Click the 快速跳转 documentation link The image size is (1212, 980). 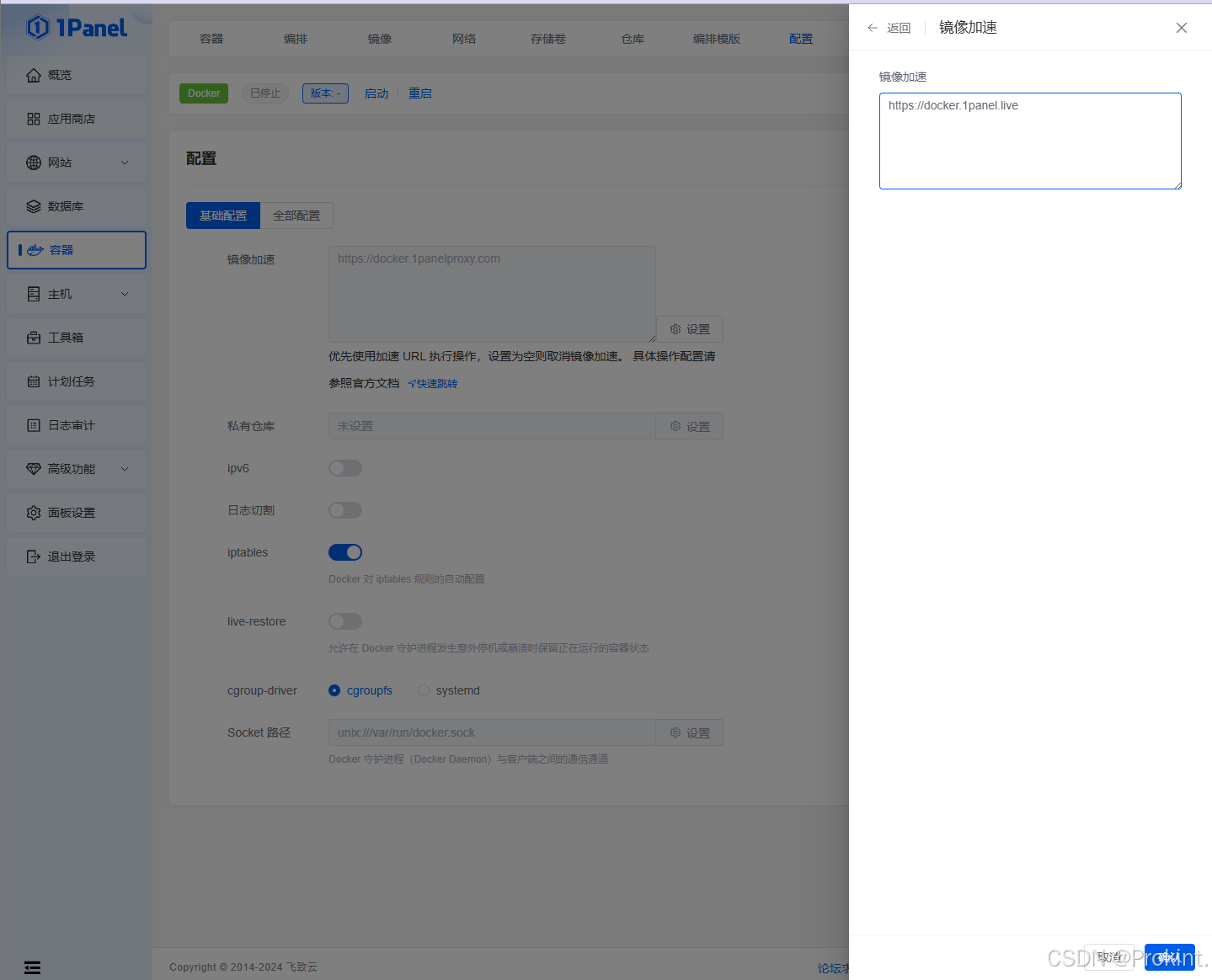(x=433, y=383)
